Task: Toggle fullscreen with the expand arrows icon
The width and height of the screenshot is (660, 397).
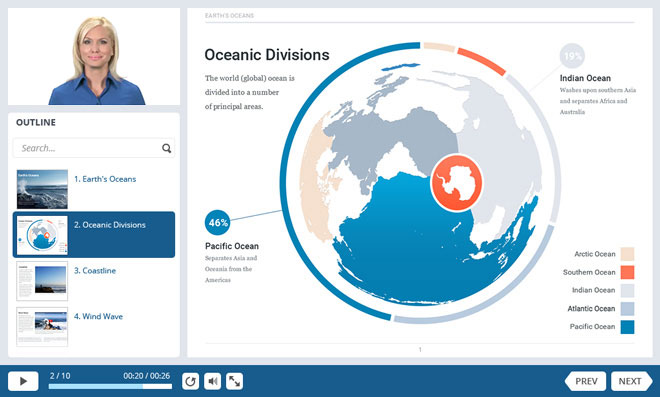Action: 234,381
